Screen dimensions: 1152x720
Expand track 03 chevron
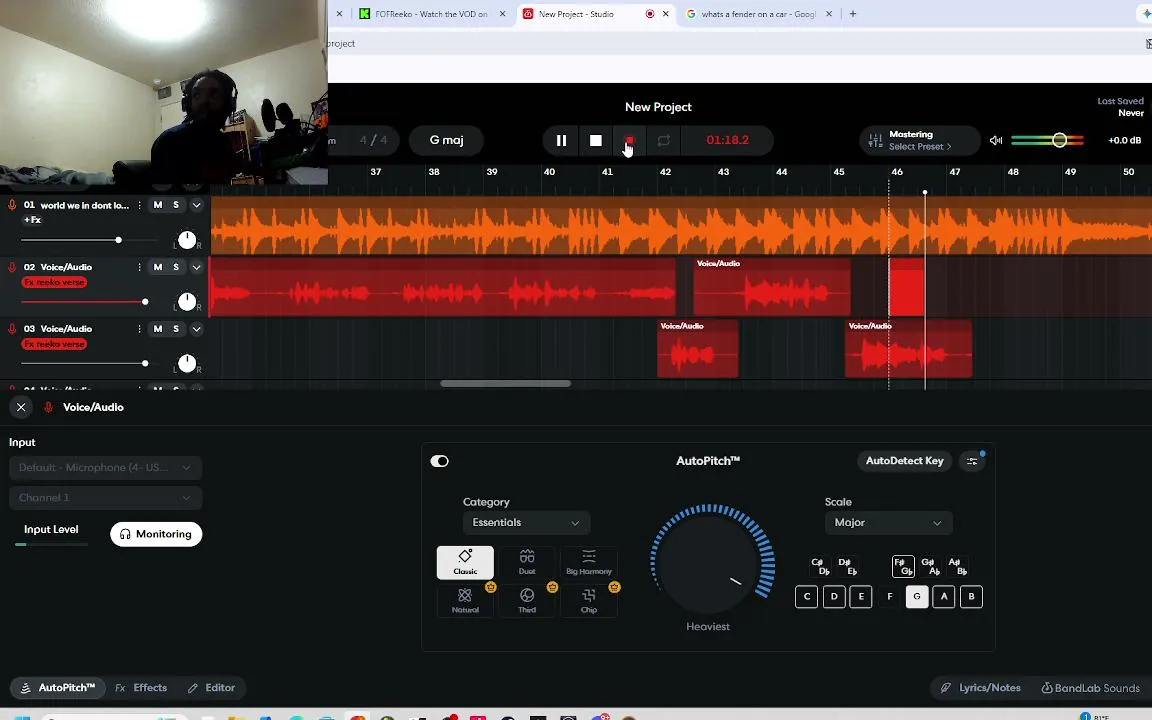point(196,329)
